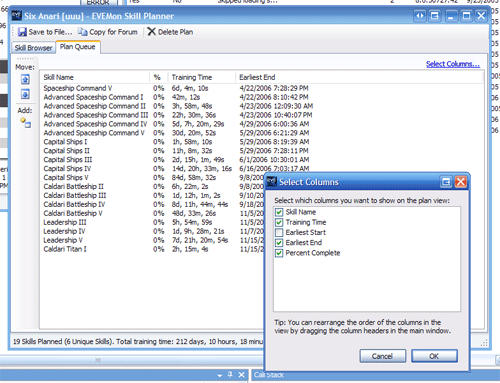
Task: Click the Select Columns dialog help icon
Action: [446, 182]
